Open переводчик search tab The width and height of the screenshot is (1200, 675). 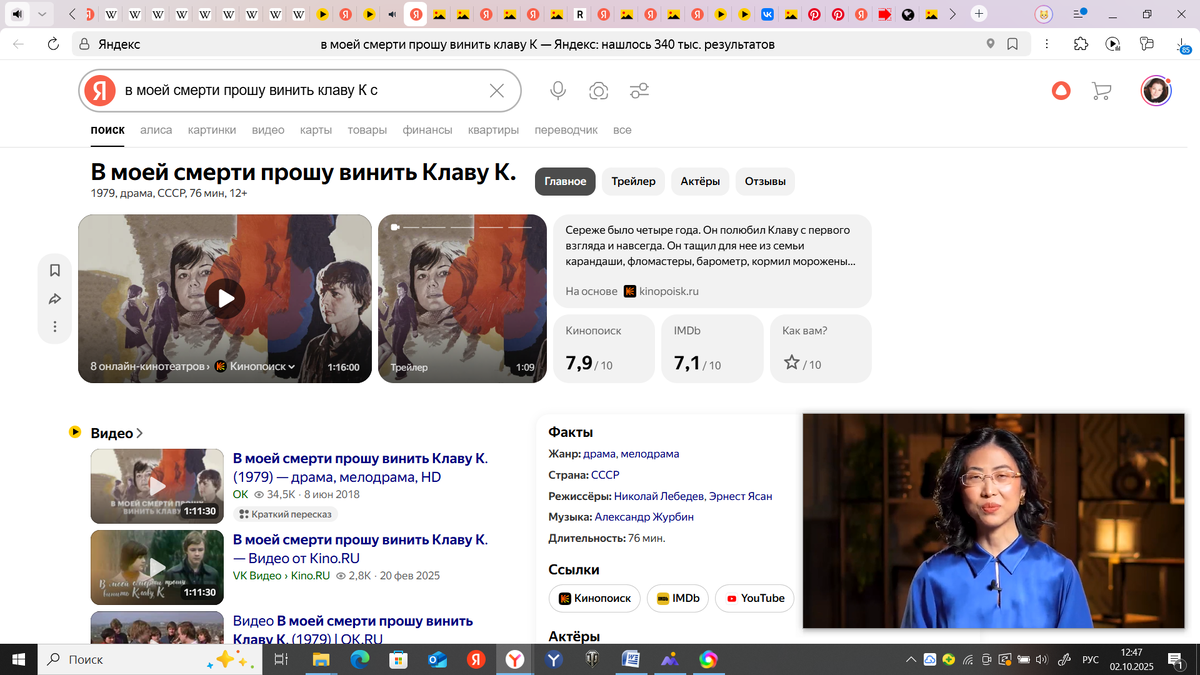click(x=566, y=130)
